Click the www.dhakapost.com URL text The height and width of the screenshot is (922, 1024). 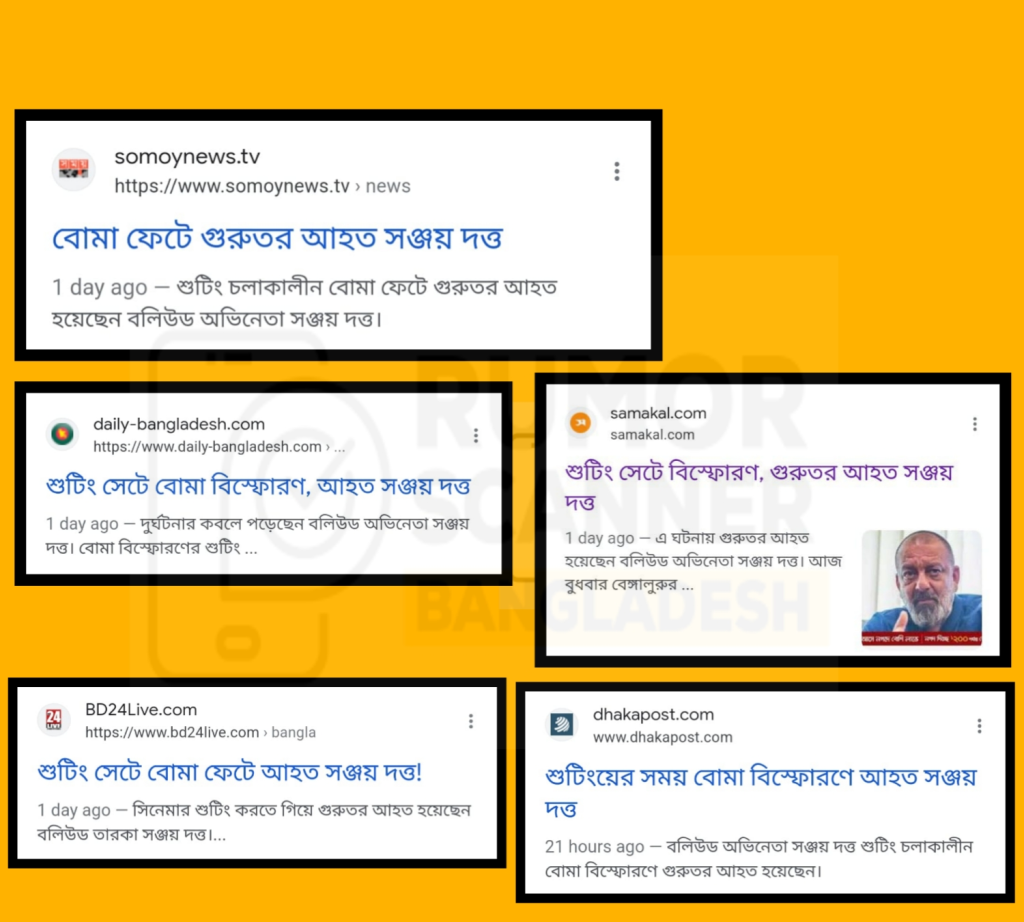[663, 737]
